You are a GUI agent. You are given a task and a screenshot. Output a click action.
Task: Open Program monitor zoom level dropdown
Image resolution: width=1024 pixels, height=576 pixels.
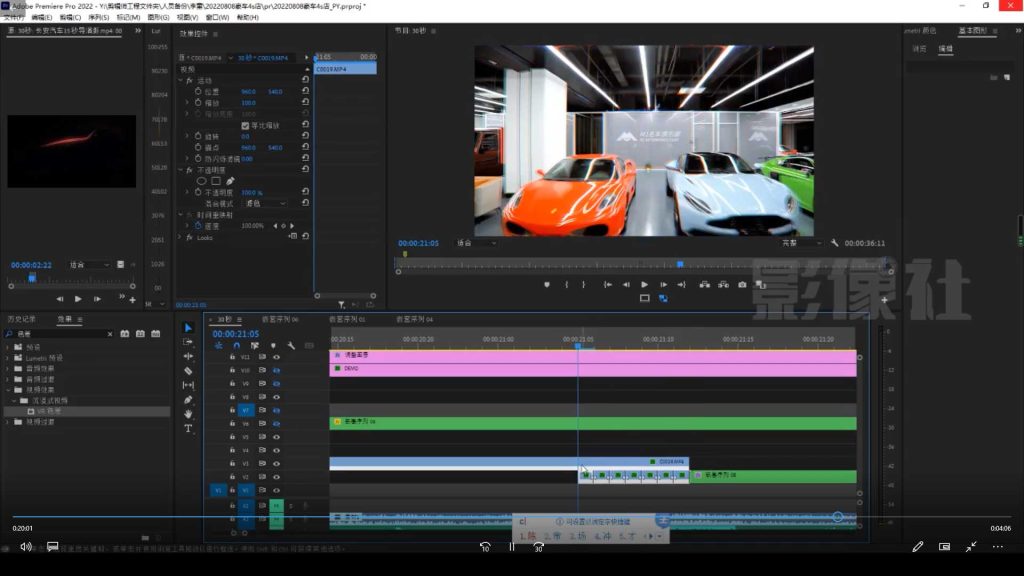(x=475, y=243)
